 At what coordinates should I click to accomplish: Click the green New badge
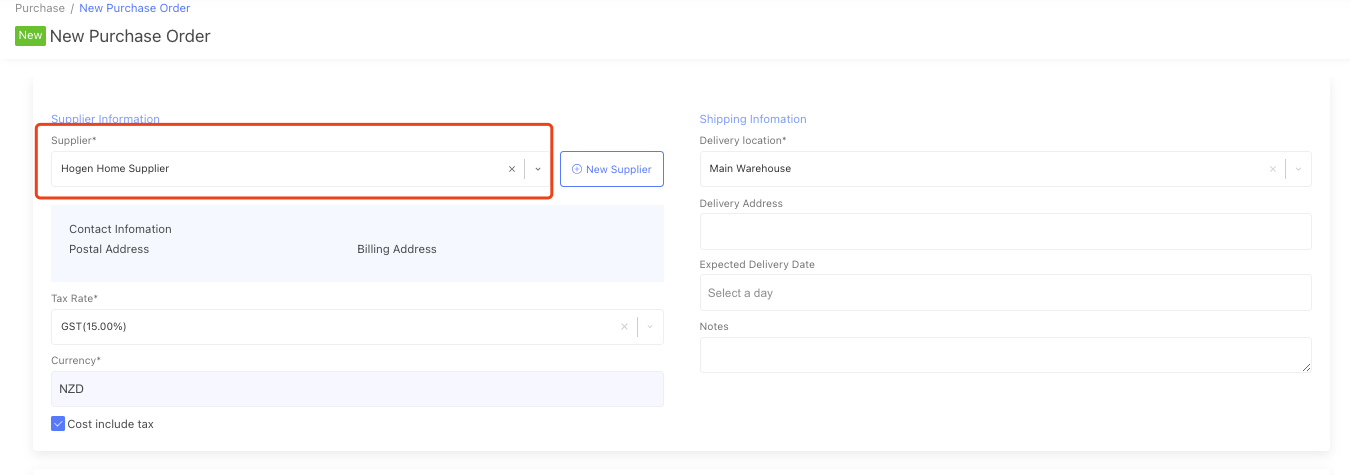[30, 36]
